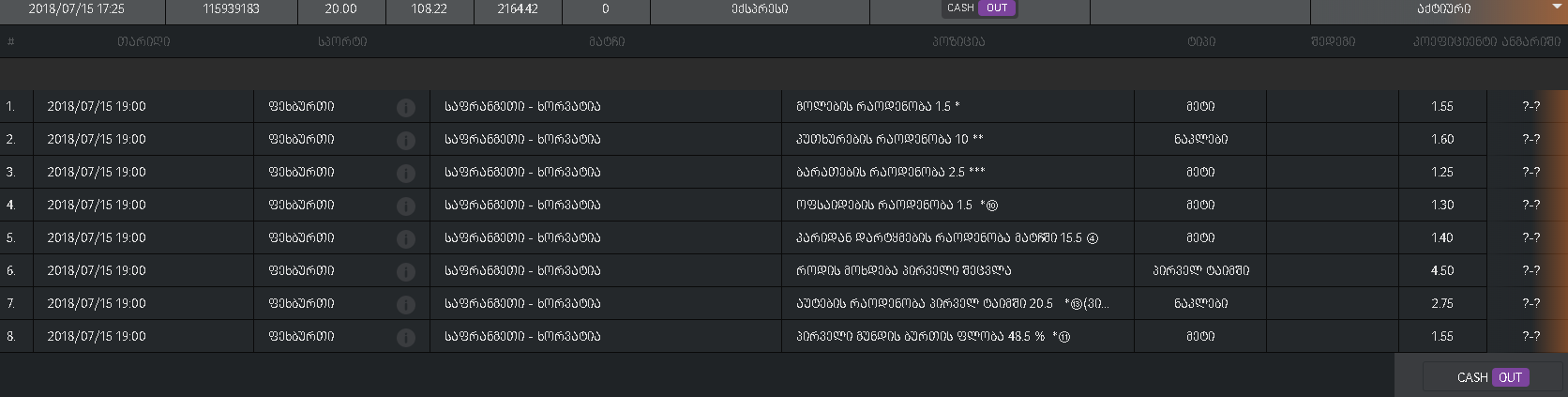Show match info in row 3
The image size is (1568, 397).
pos(405,174)
